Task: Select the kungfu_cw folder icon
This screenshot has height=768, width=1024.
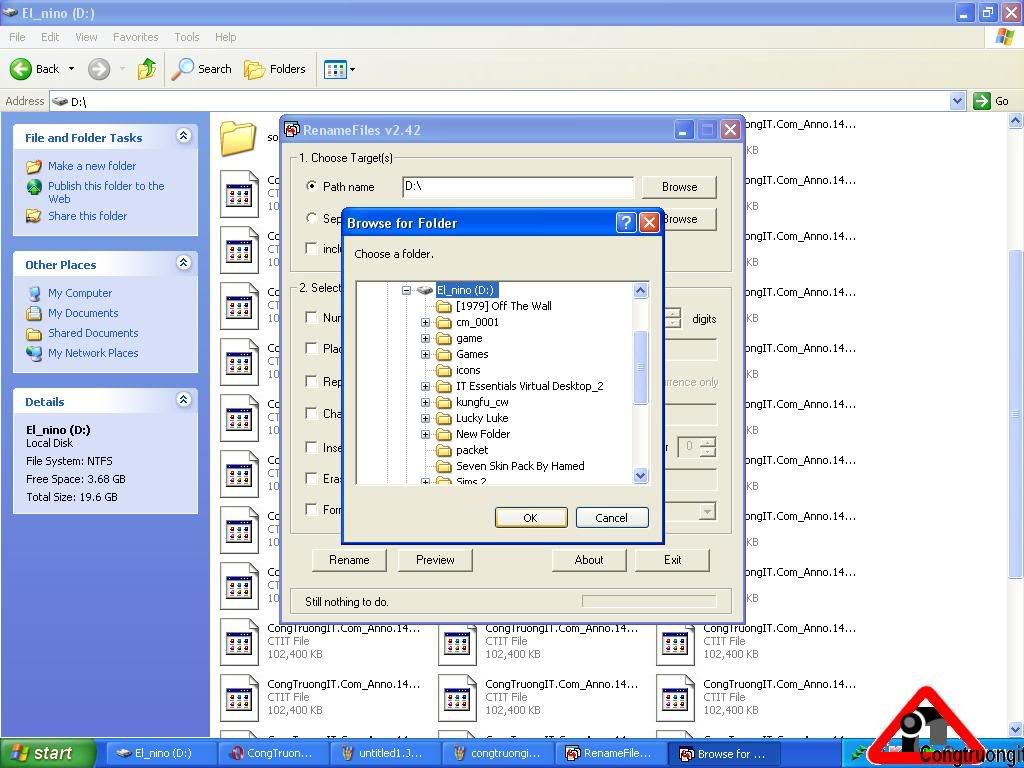Action: [444, 402]
